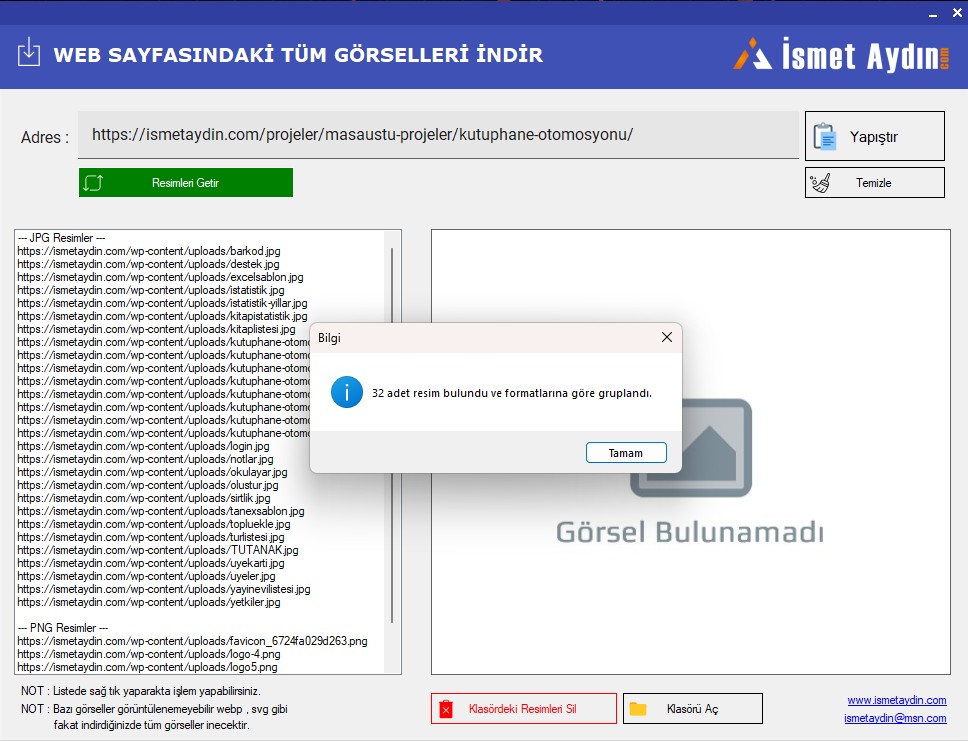
Task: Select yetkiler.jpg in the list
Action: pyautogui.click(x=149, y=602)
